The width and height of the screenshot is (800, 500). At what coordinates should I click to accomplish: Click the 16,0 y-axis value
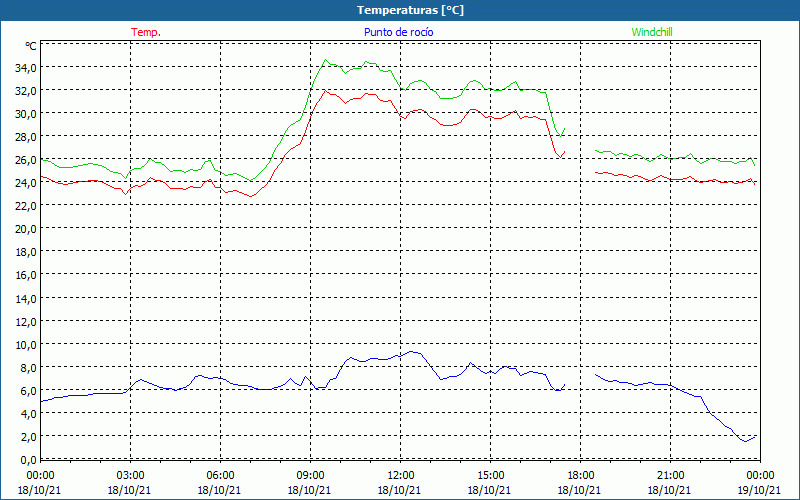click(x=26, y=275)
